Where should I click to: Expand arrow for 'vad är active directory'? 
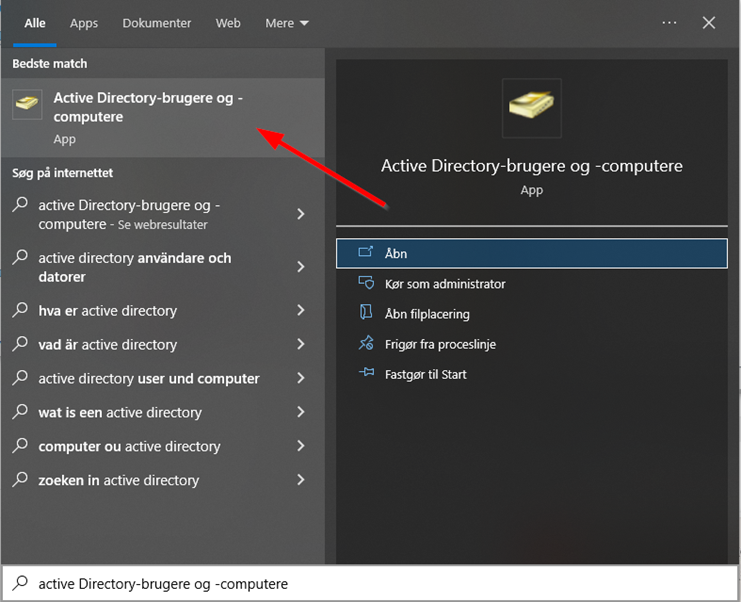tap(301, 344)
